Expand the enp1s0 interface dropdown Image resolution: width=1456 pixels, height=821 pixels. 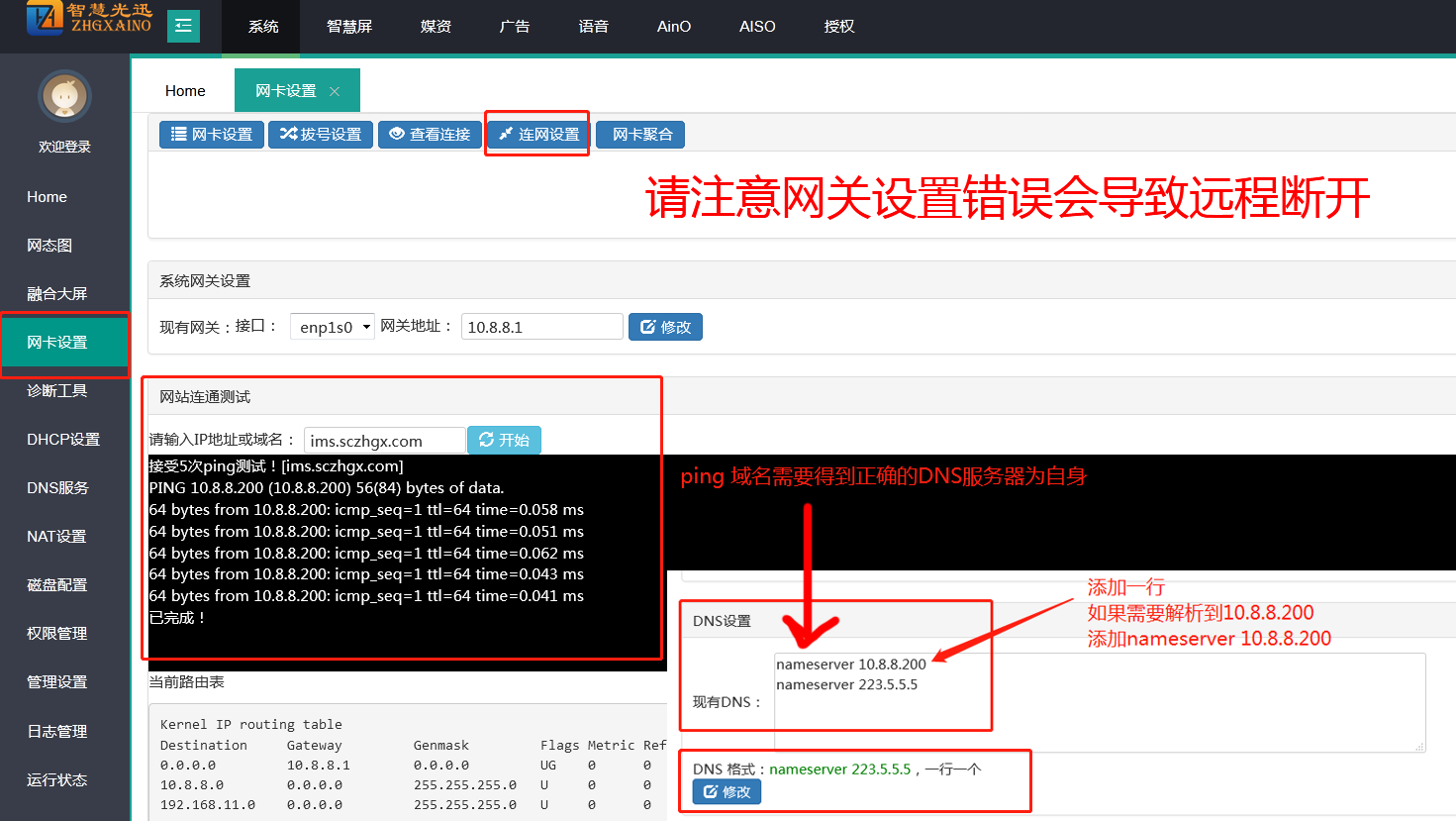pyautogui.click(x=333, y=327)
